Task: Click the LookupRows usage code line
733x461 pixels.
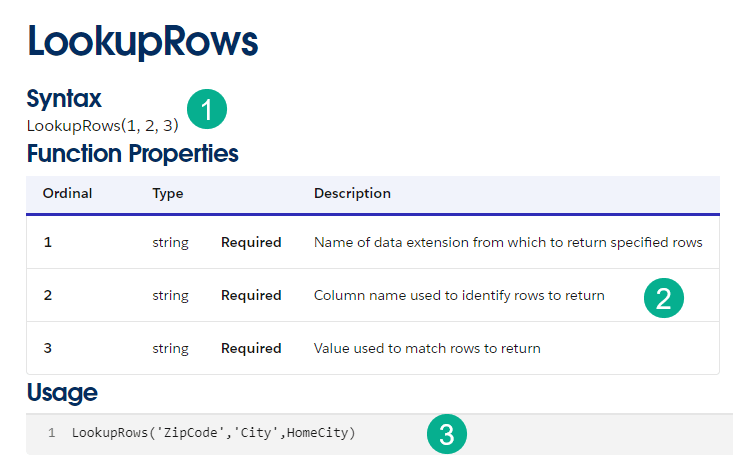Action: [214, 433]
